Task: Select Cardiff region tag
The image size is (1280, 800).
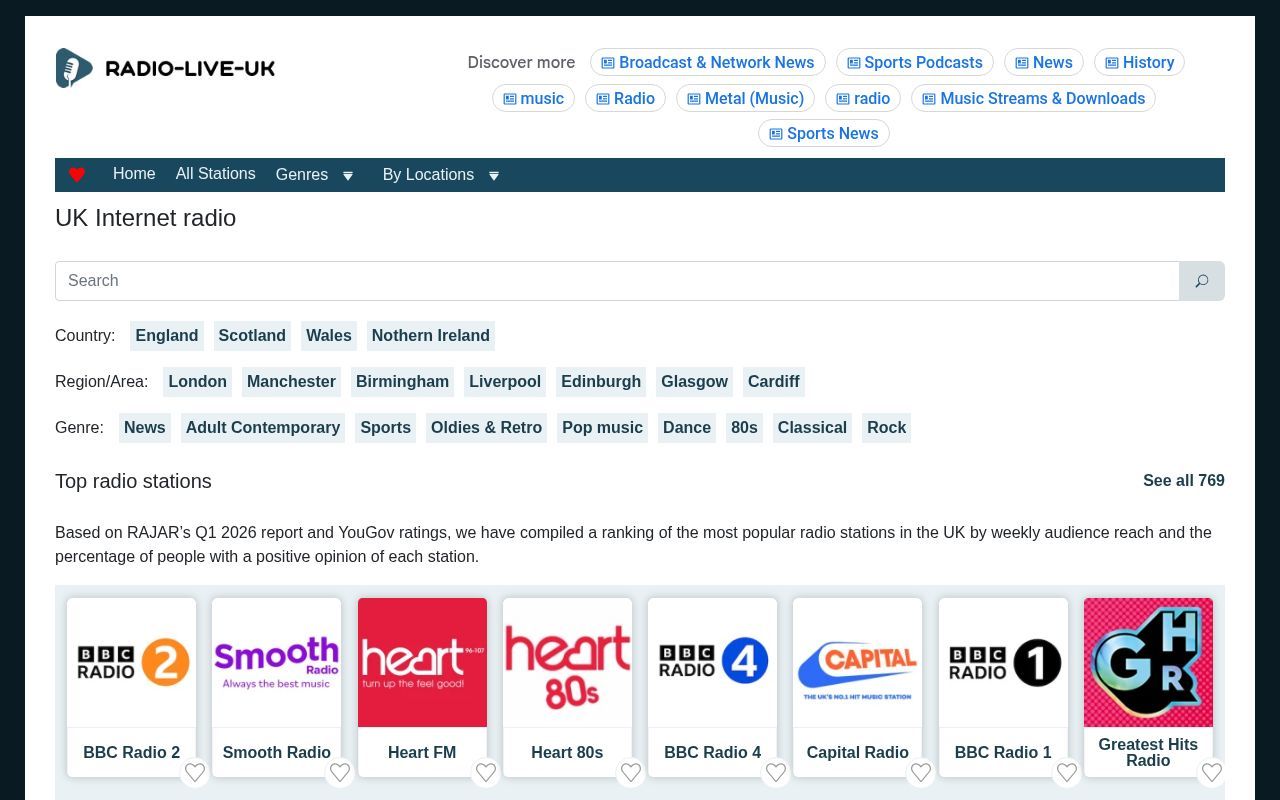Action: tap(774, 382)
